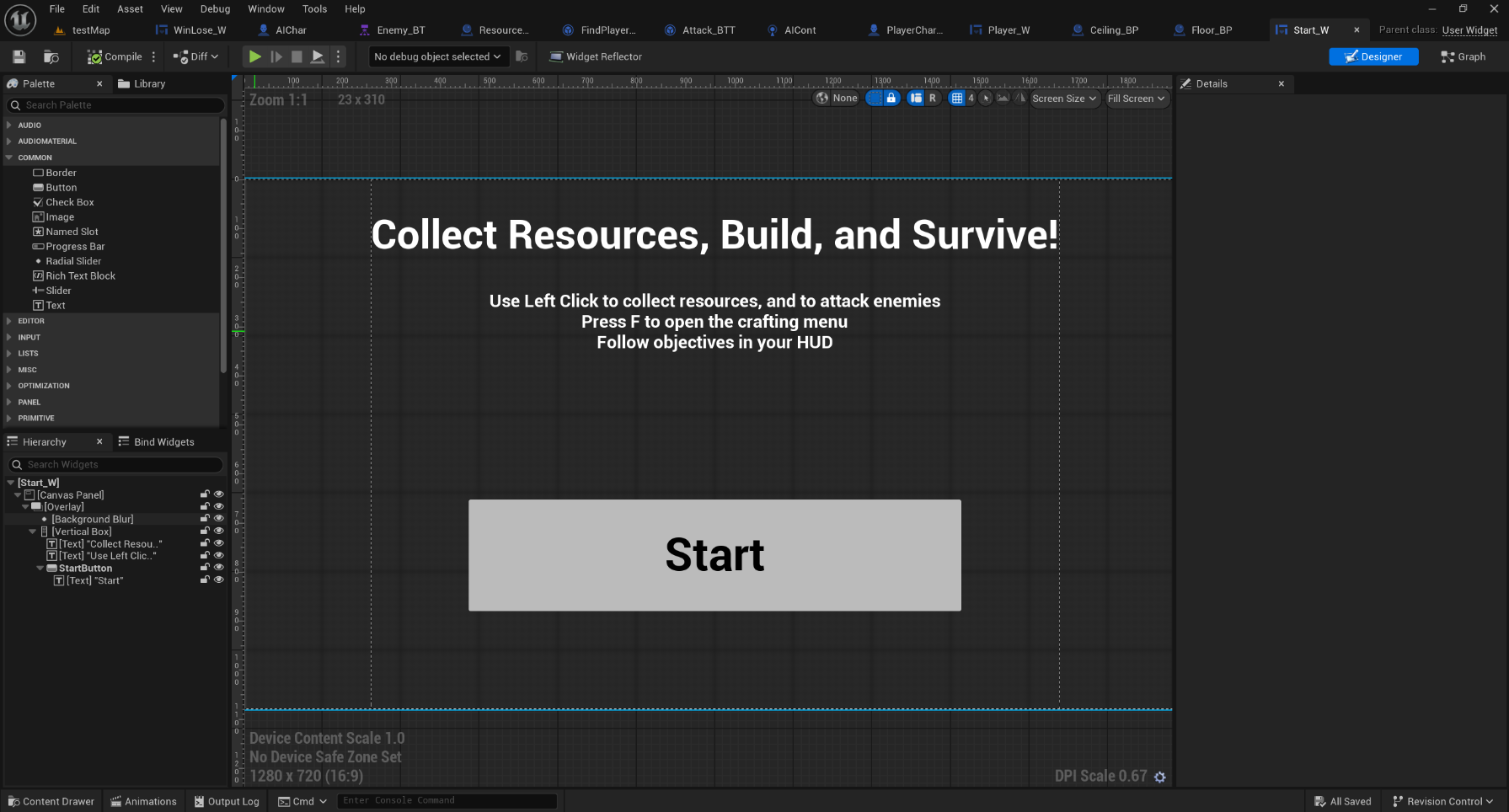The height and width of the screenshot is (812, 1509).
Task: Click the DPI Scale settings gear icon
Action: coord(1160,777)
